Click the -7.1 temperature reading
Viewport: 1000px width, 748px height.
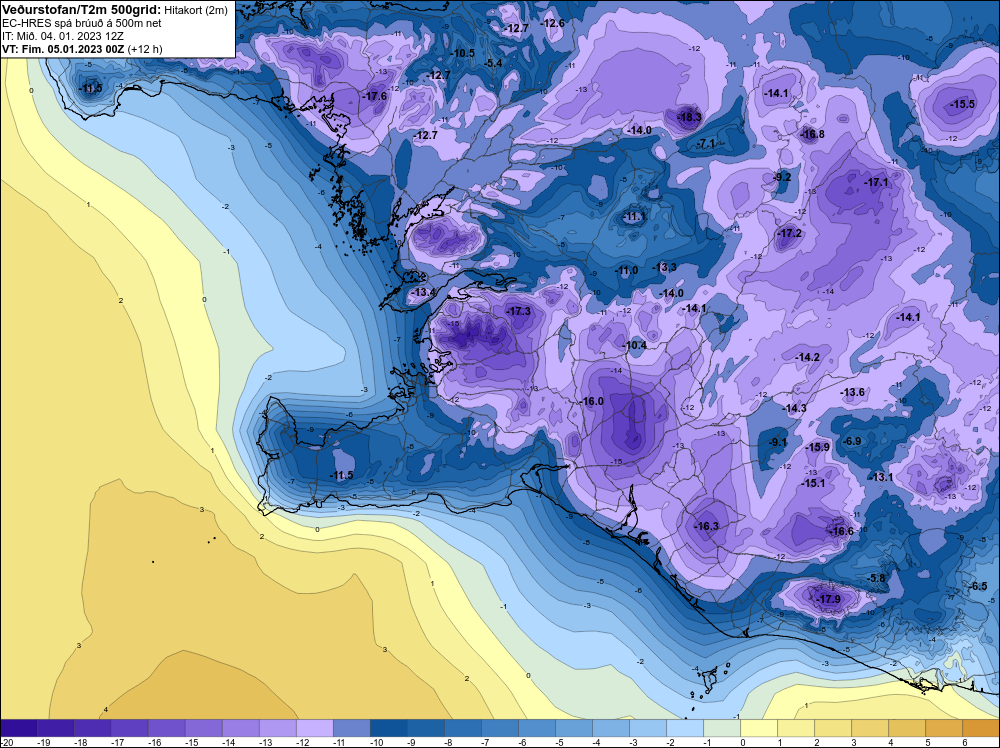(706, 143)
